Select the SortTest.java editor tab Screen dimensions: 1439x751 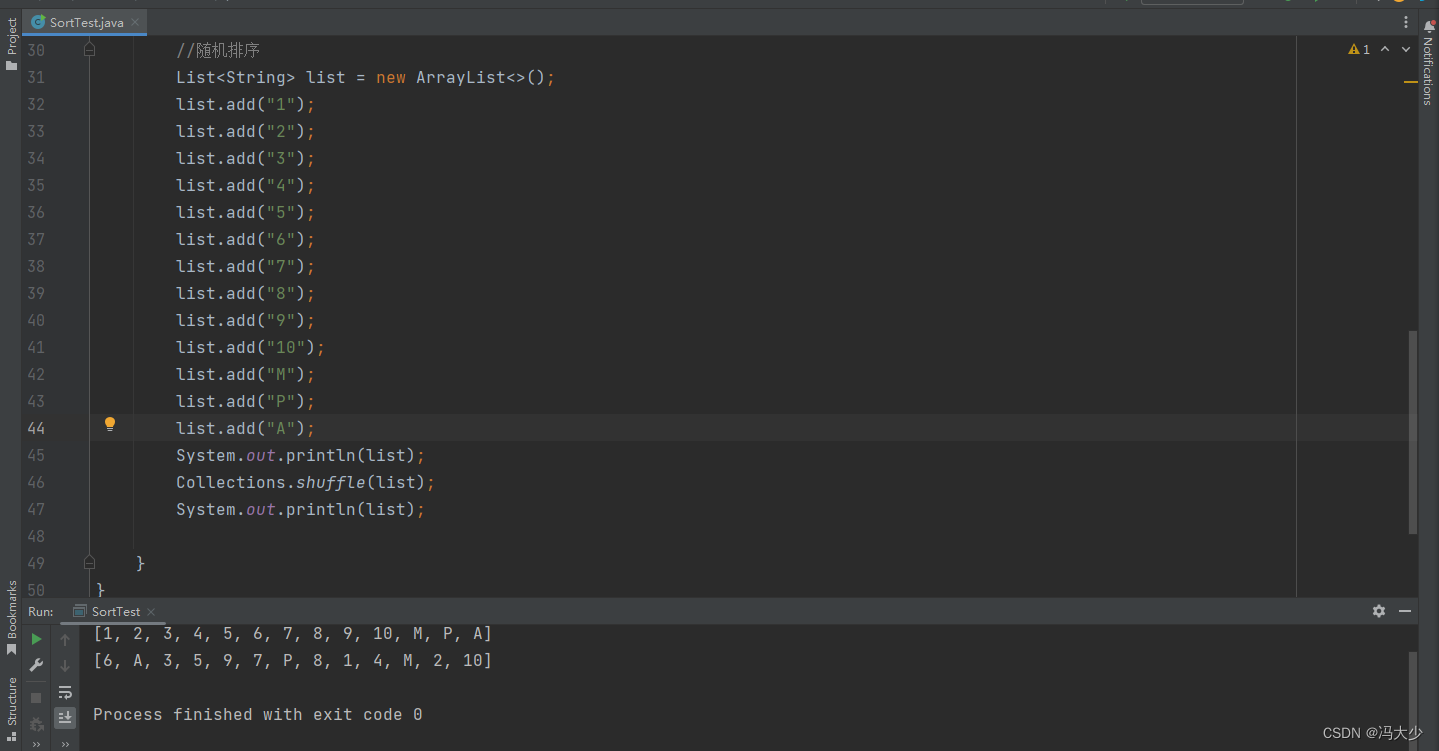point(85,22)
